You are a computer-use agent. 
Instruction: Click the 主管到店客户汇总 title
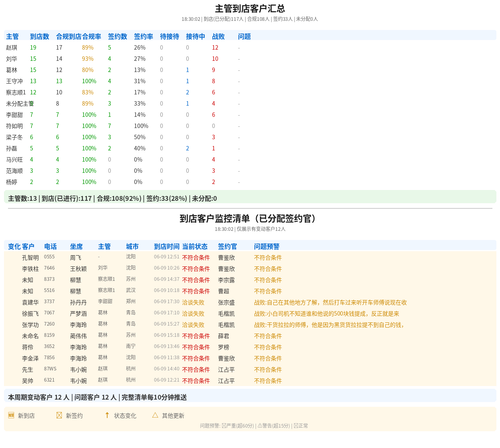point(250,8)
